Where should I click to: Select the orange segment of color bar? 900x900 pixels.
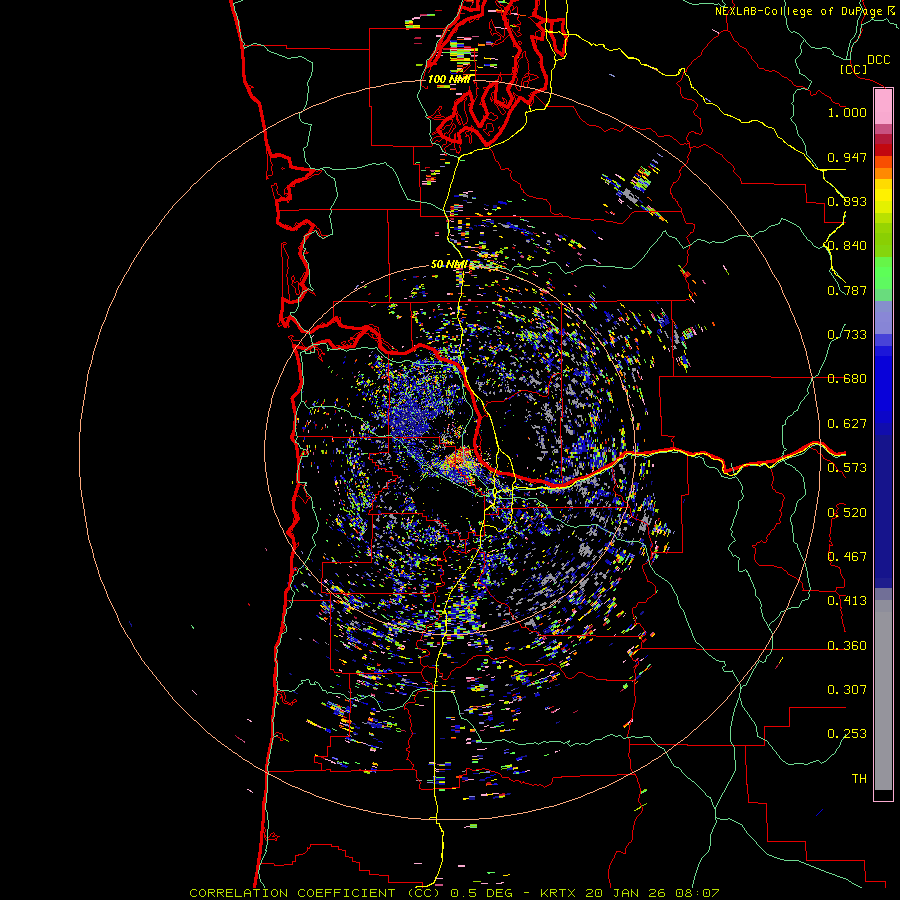pos(883,173)
